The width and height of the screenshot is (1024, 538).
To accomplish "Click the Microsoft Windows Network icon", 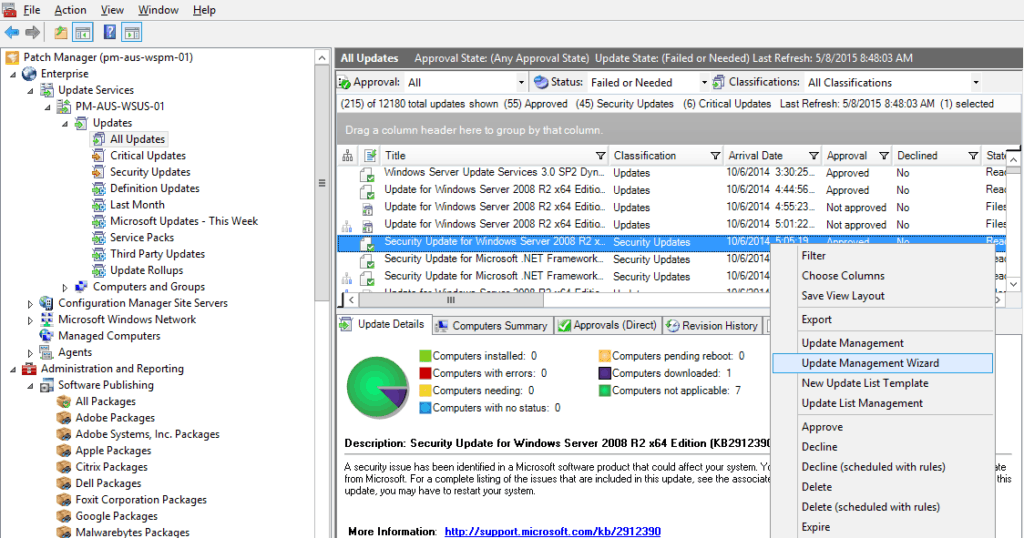I will [x=46, y=319].
